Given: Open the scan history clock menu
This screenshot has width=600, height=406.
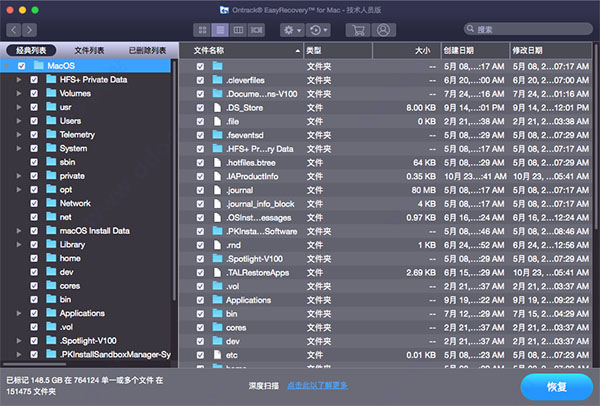Looking at the screenshot, I should [318, 30].
